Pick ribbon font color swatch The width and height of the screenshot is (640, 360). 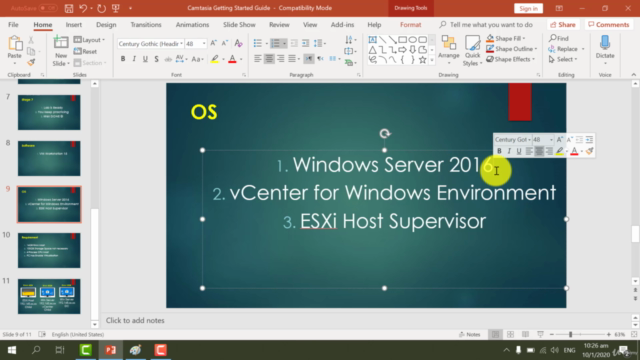click(233, 59)
